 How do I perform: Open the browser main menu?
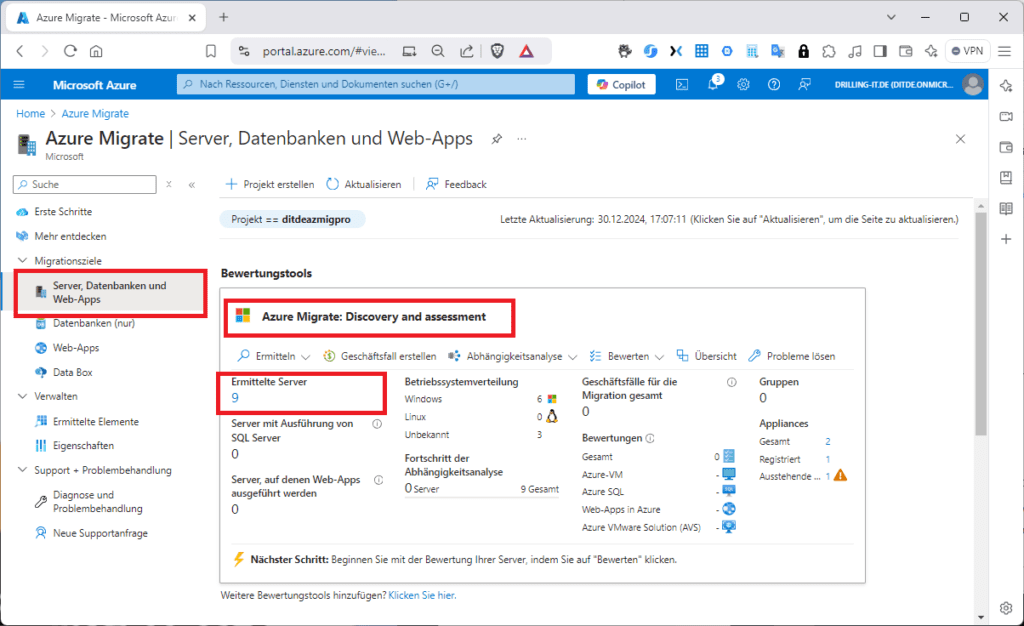coord(1004,51)
